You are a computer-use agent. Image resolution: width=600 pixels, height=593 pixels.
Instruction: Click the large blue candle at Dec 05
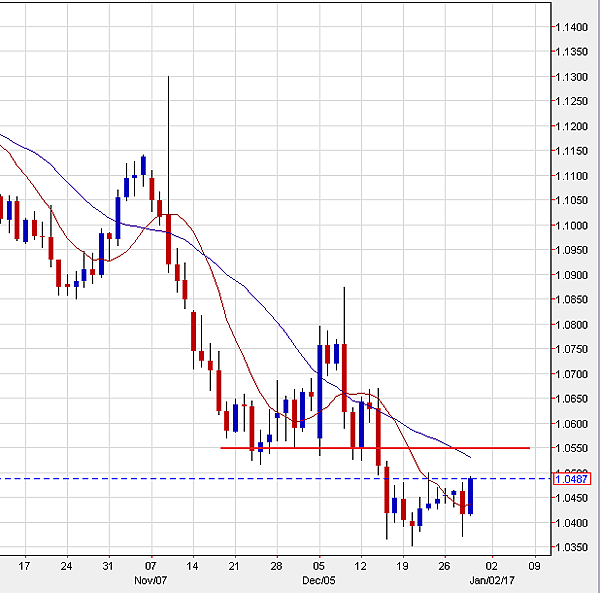click(320, 391)
